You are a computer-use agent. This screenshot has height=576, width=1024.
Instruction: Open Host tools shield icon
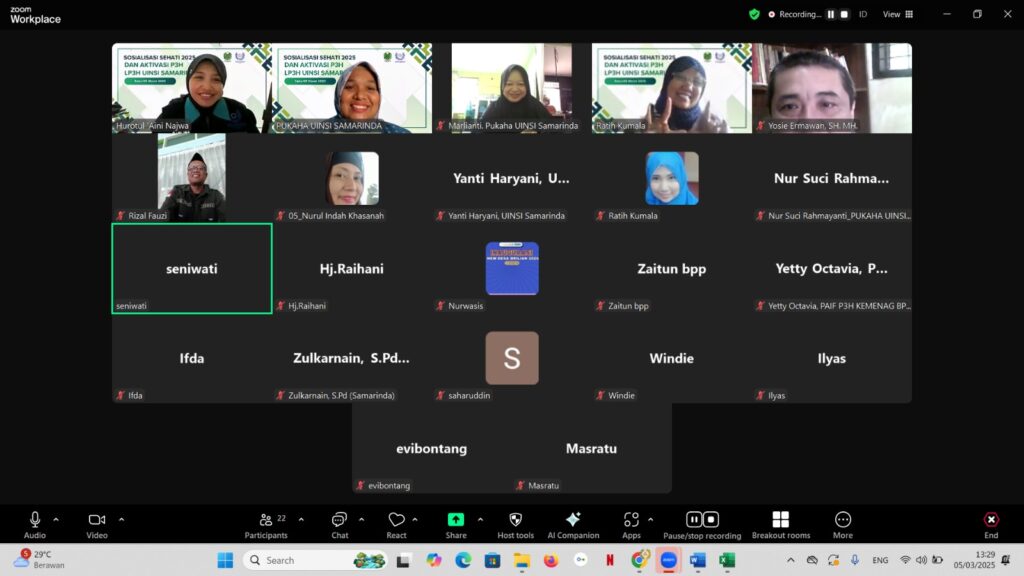pyautogui.click(x=516, y=520)
